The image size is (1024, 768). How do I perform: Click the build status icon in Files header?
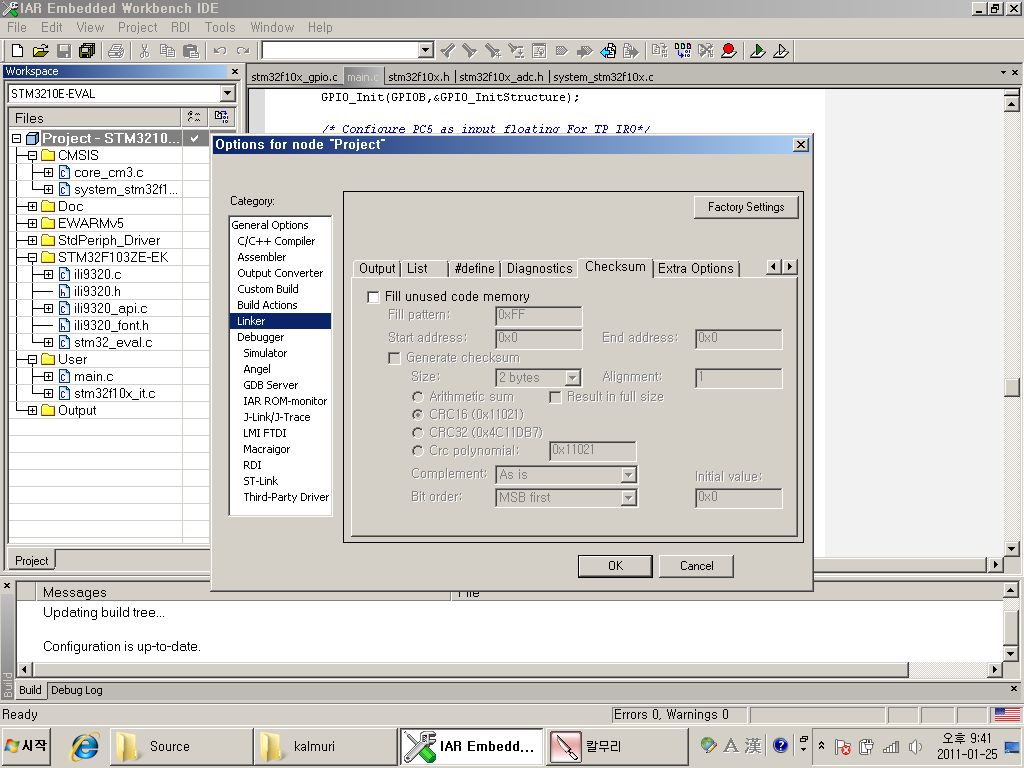coord(221,117)
